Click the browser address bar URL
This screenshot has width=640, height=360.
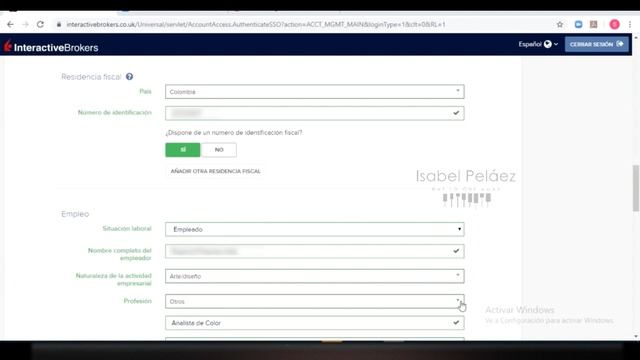pyautogui.click(x=256, y=24)
